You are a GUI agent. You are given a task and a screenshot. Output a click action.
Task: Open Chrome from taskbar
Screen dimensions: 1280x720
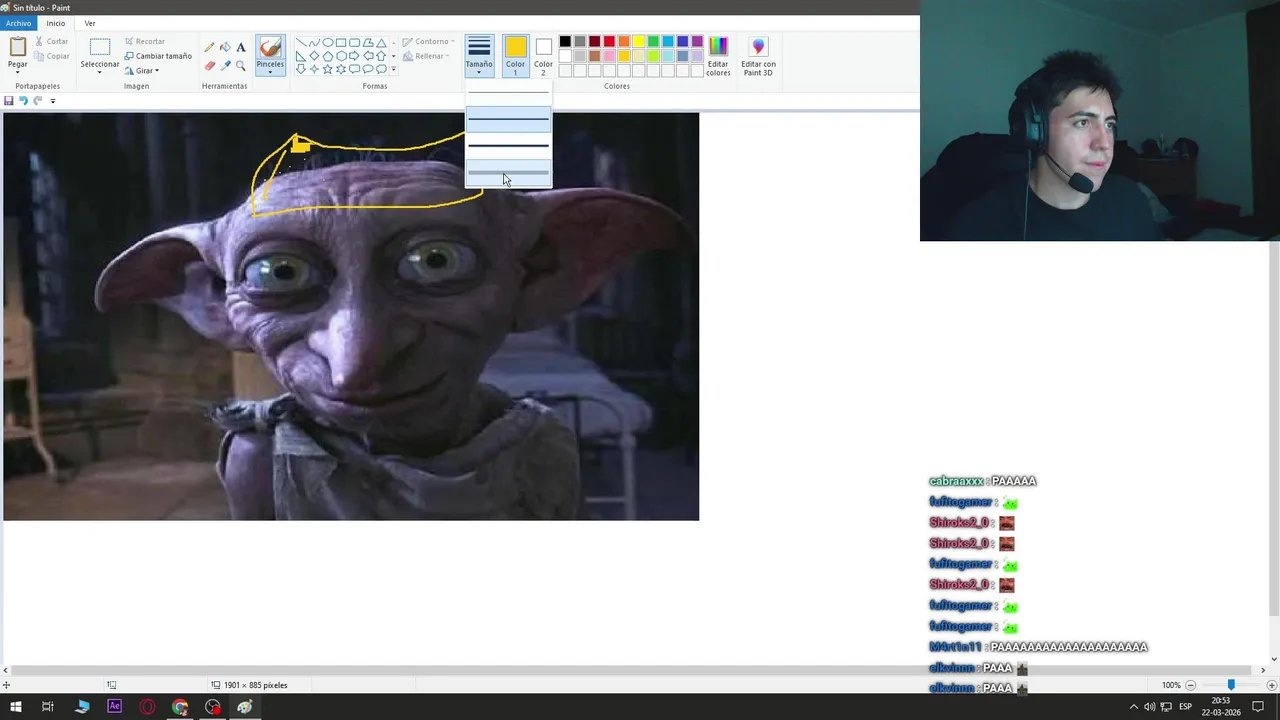(180, 707)
